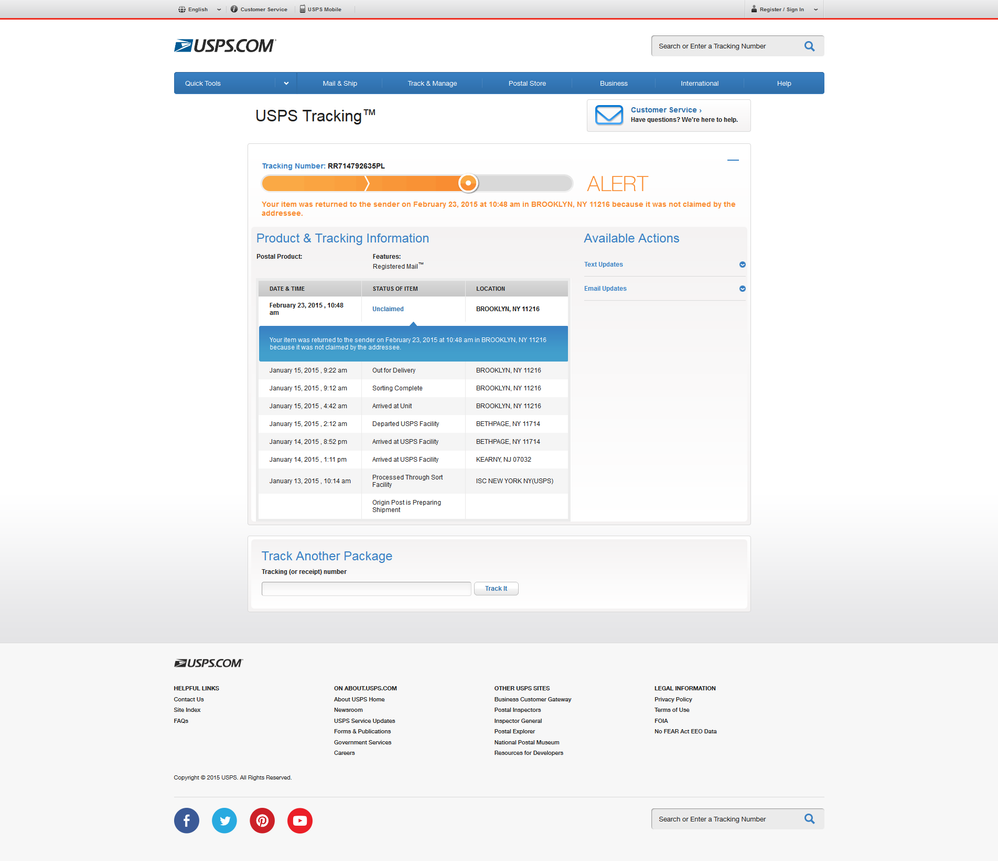Open the English language dropdown

(199, 9)
